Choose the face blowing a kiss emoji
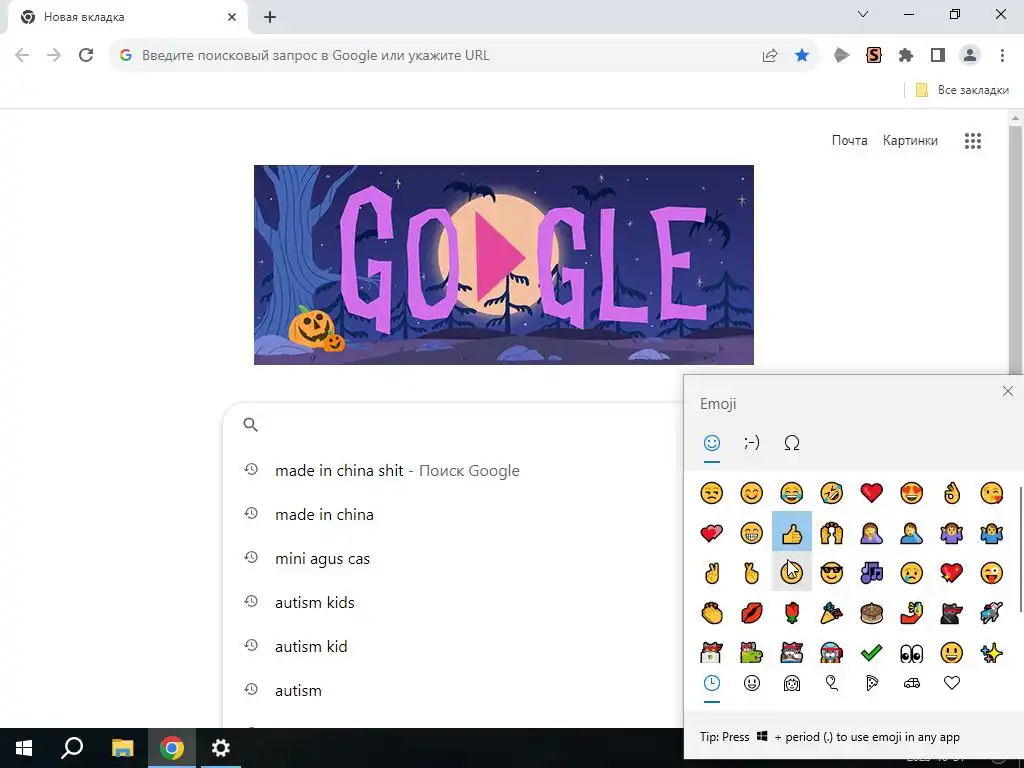This screenshot has height=768, width=1024. click(991, 492)
